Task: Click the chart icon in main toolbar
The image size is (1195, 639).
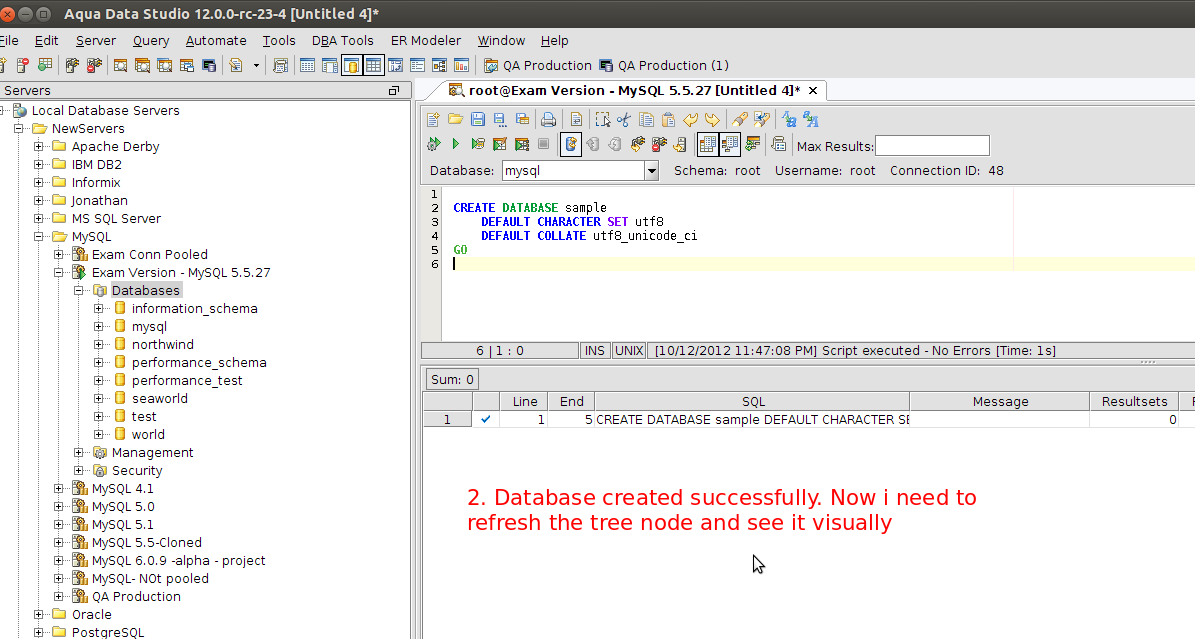Action: 462,66
